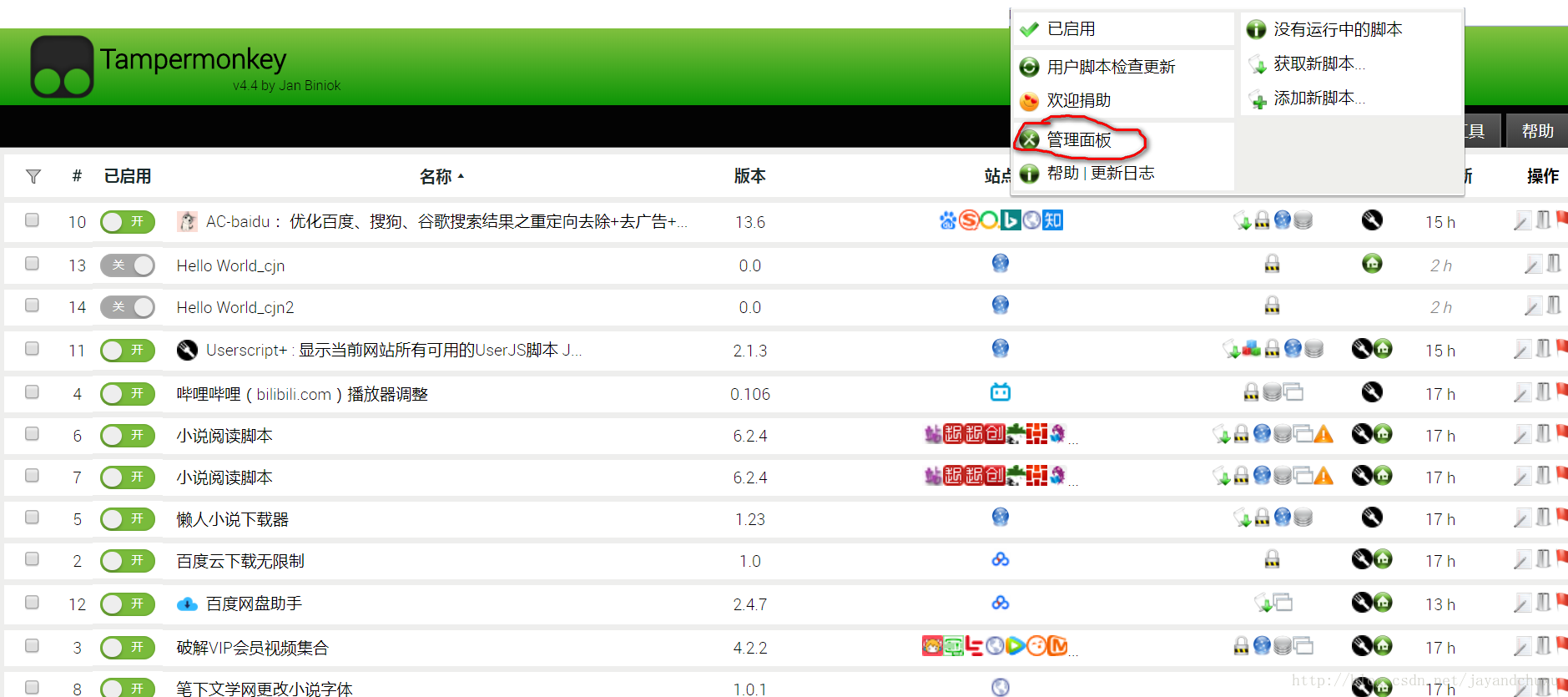Toggle off the 哔哩哔哩 player script
Viewport: 1568px width, 697px height.
click(128, 394)
